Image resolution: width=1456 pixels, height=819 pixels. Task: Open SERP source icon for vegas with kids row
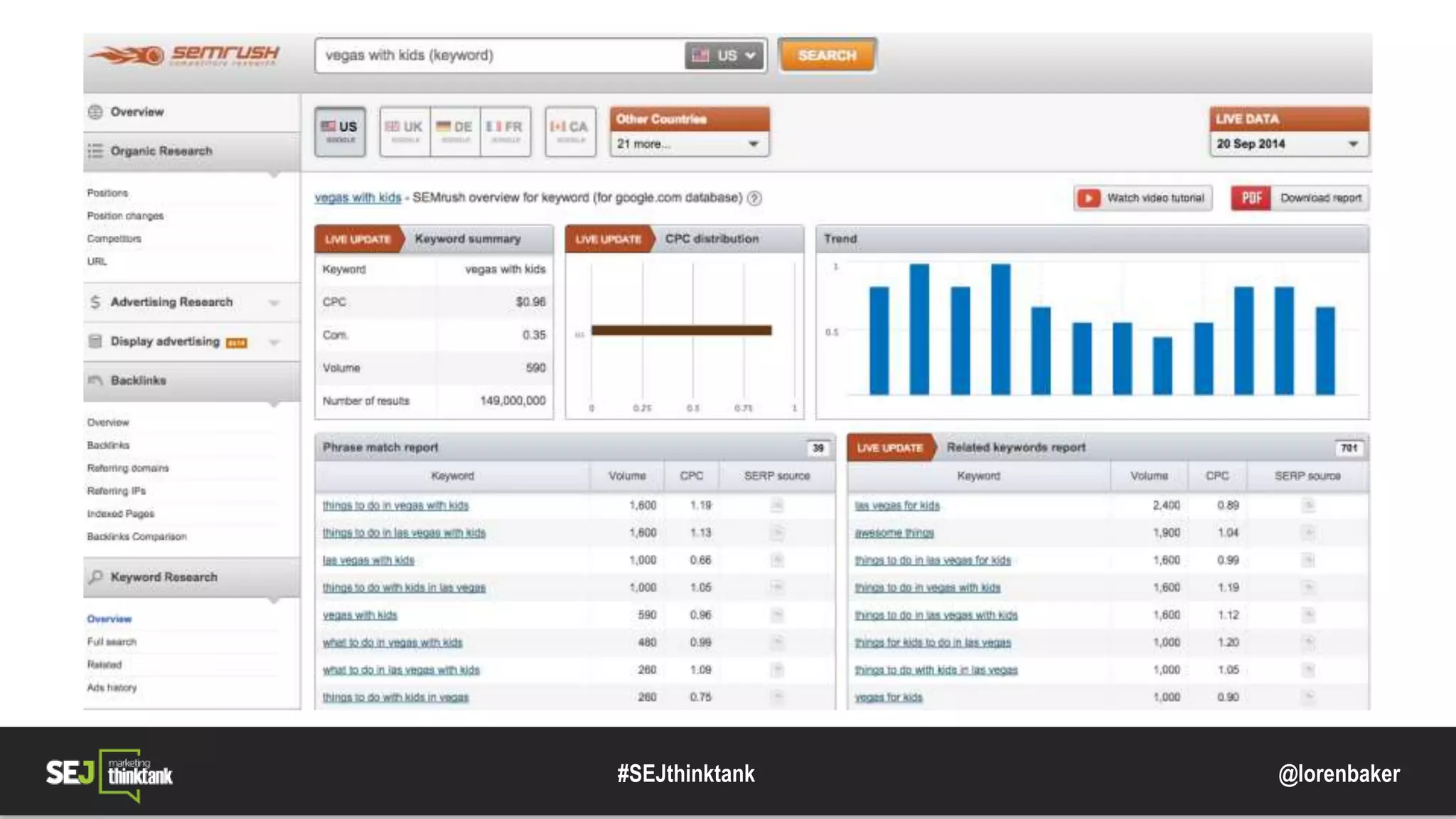(777, 616)
